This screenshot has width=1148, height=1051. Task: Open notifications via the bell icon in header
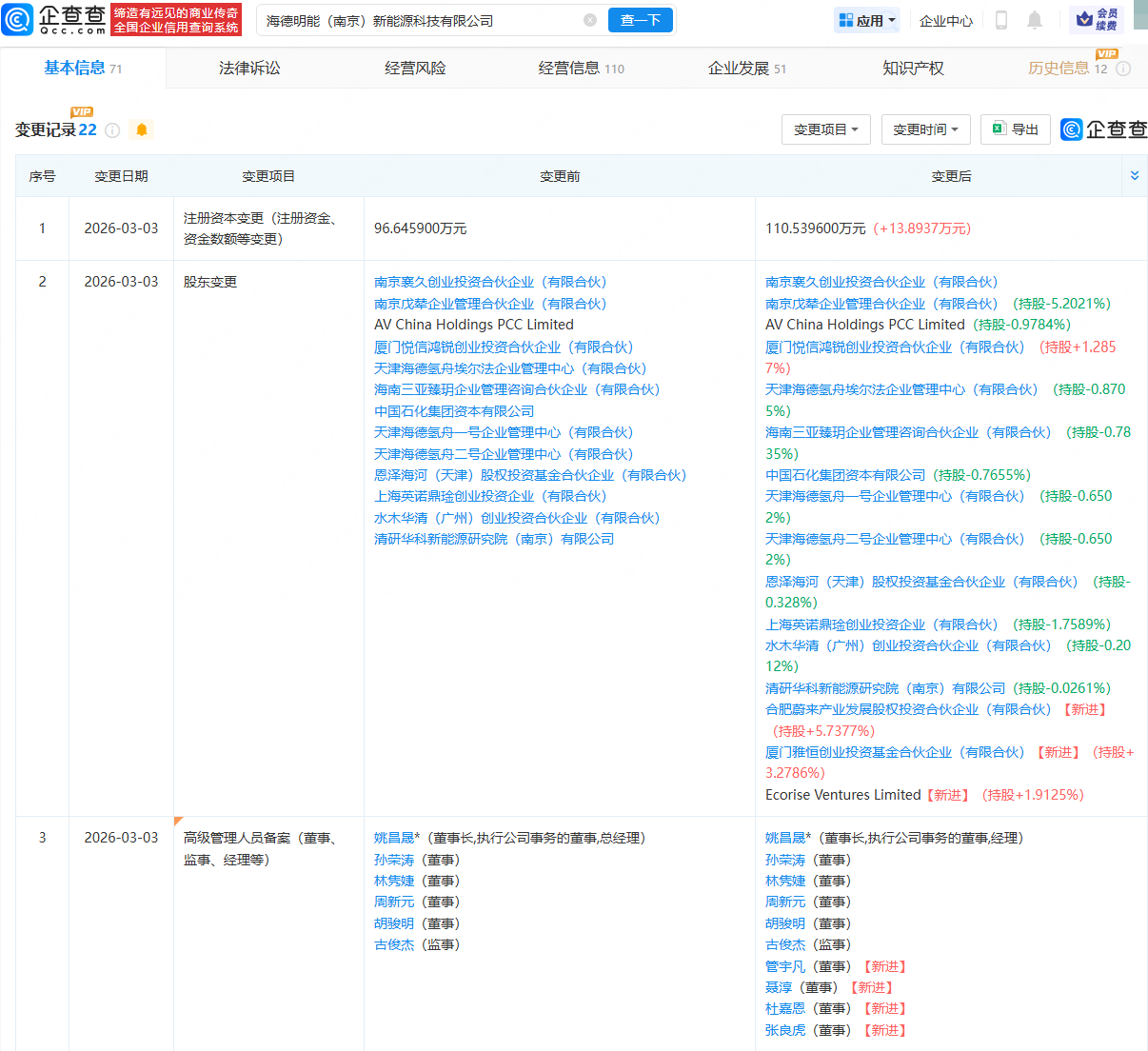coord(1034,20)
